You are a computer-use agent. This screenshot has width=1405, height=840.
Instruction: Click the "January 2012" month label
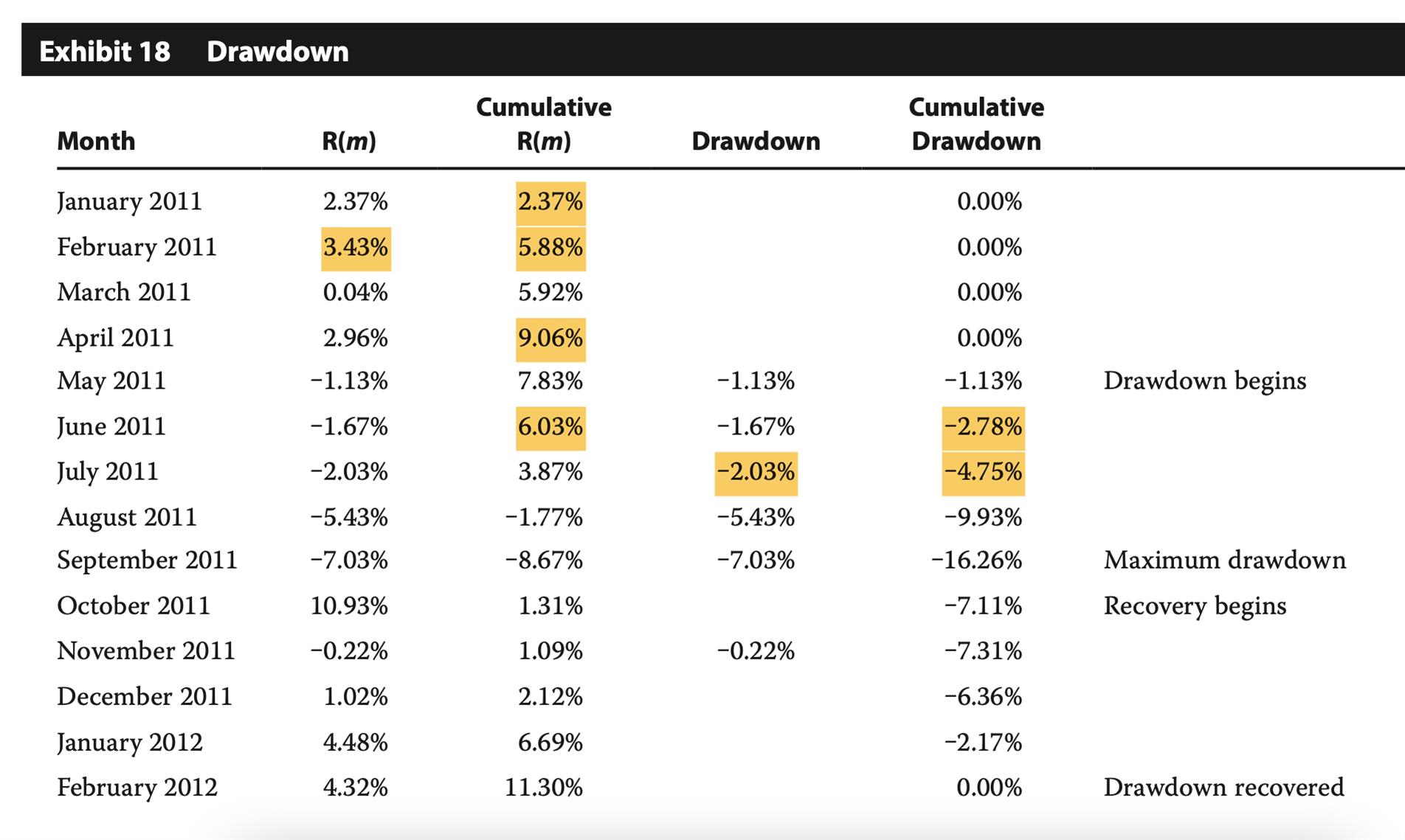[x=130, y=742]
